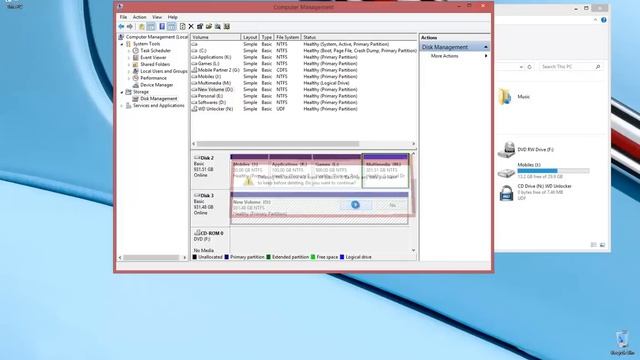Click the volume list horizontal scrollbar thumb

click(278, 144)
